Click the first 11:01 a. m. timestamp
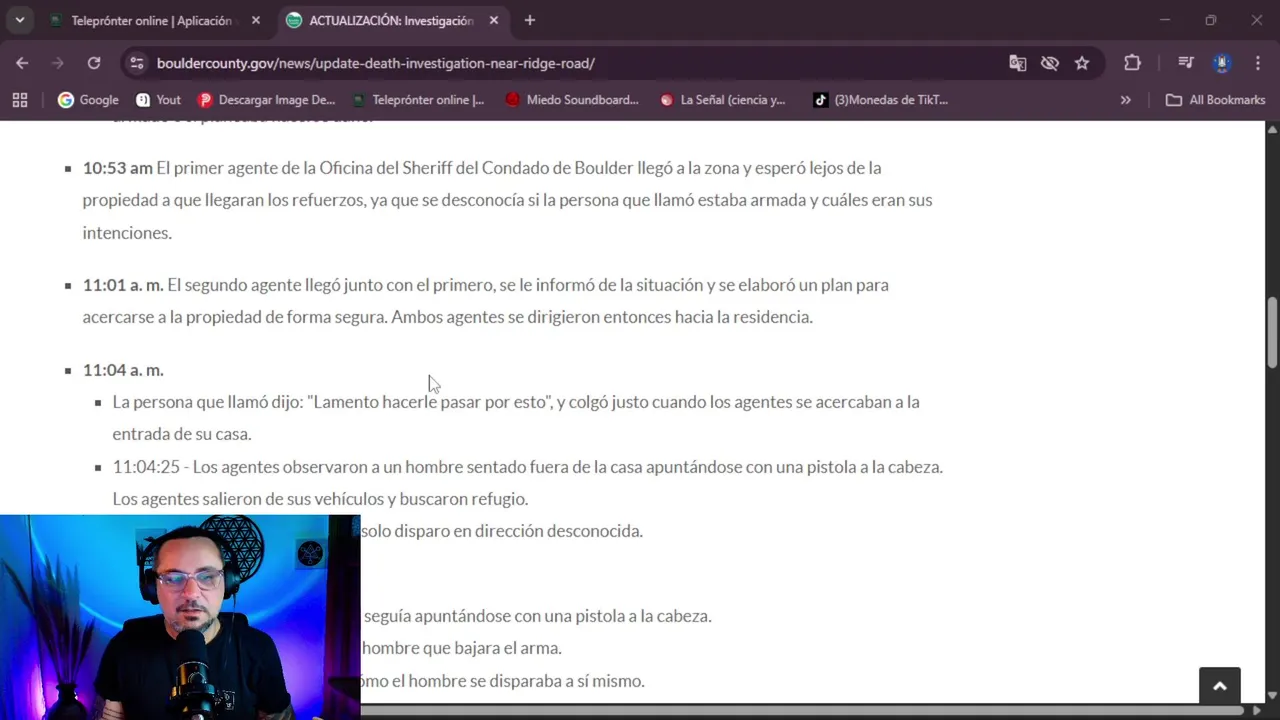The height and width of the screenshot is (720, 1280). click(x=122, y=285)
